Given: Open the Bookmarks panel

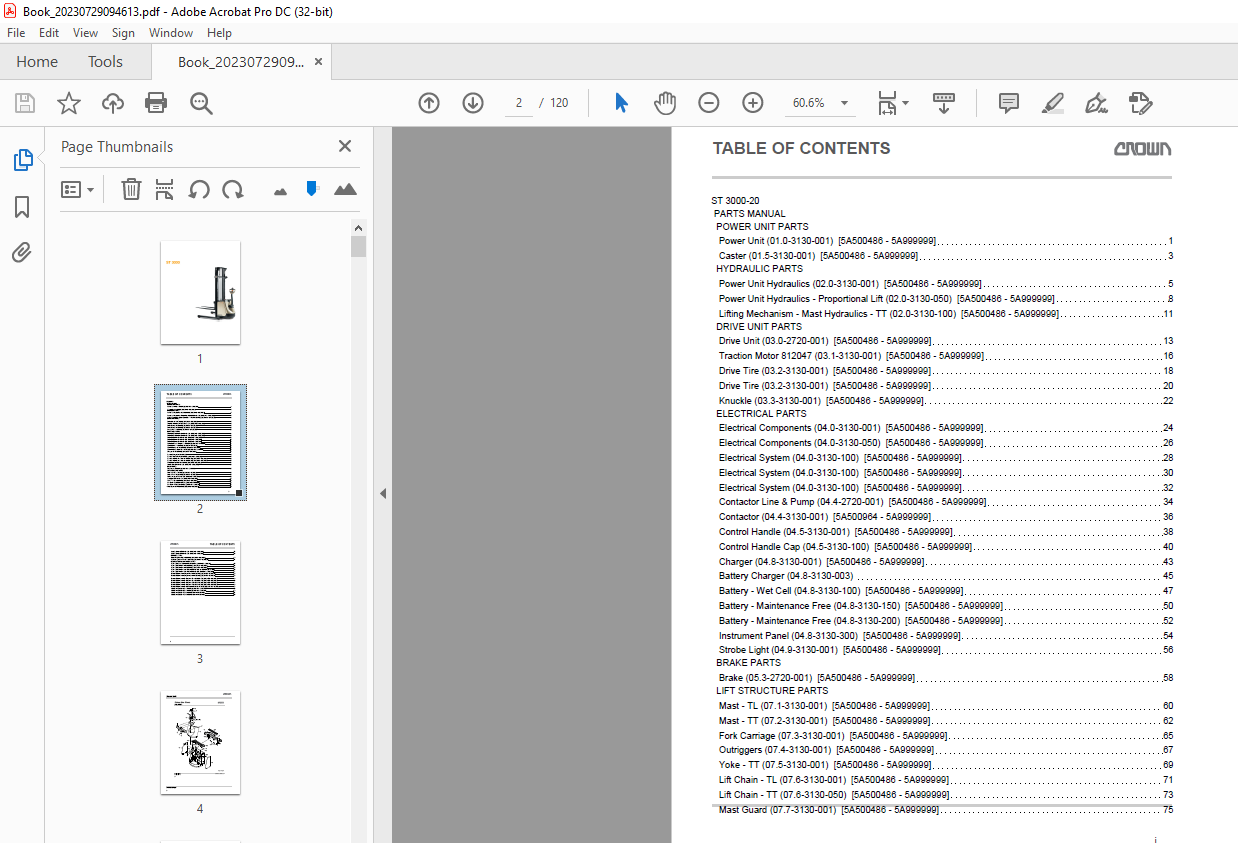Looking at the screenshot, I should 22,207.
